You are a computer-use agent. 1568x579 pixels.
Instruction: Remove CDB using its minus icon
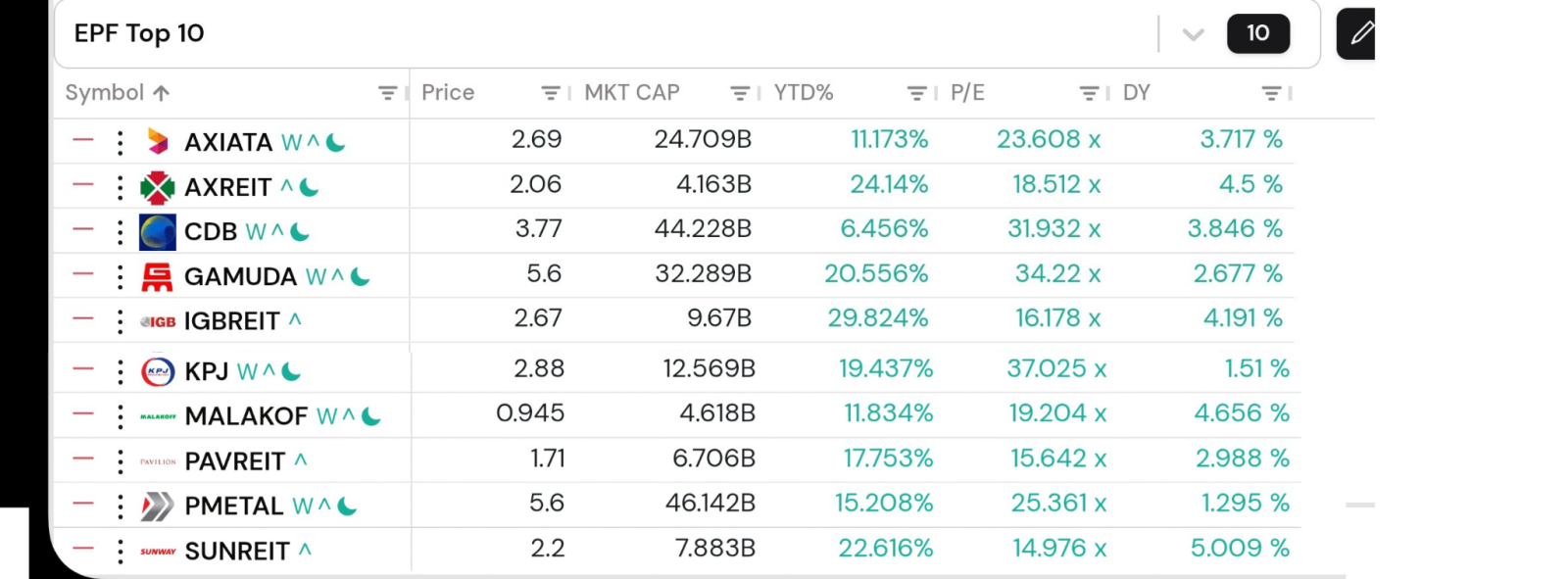tap(83, 229)
